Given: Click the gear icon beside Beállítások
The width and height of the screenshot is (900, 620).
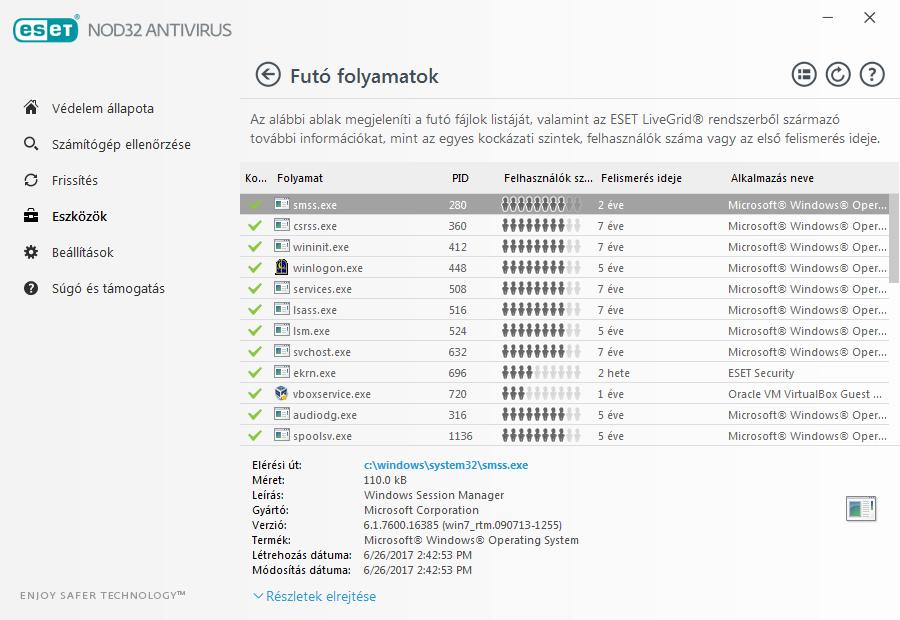Looking at the screenshot, I should [31, 252].
